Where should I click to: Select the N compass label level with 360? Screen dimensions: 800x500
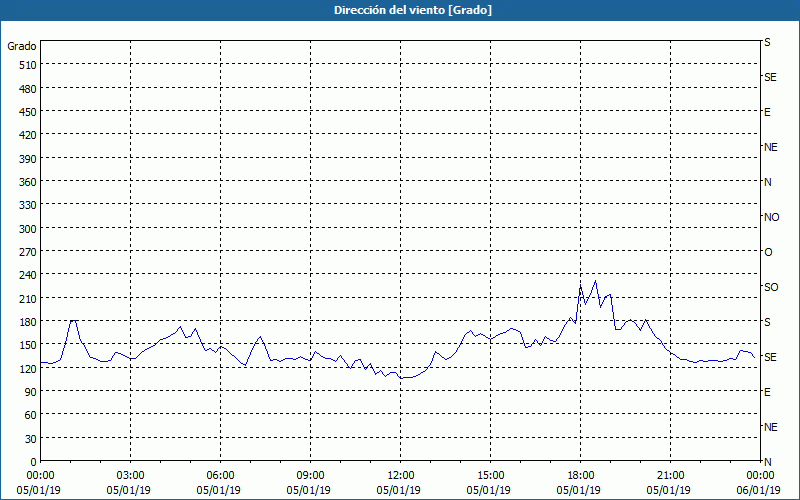(768, 182)
